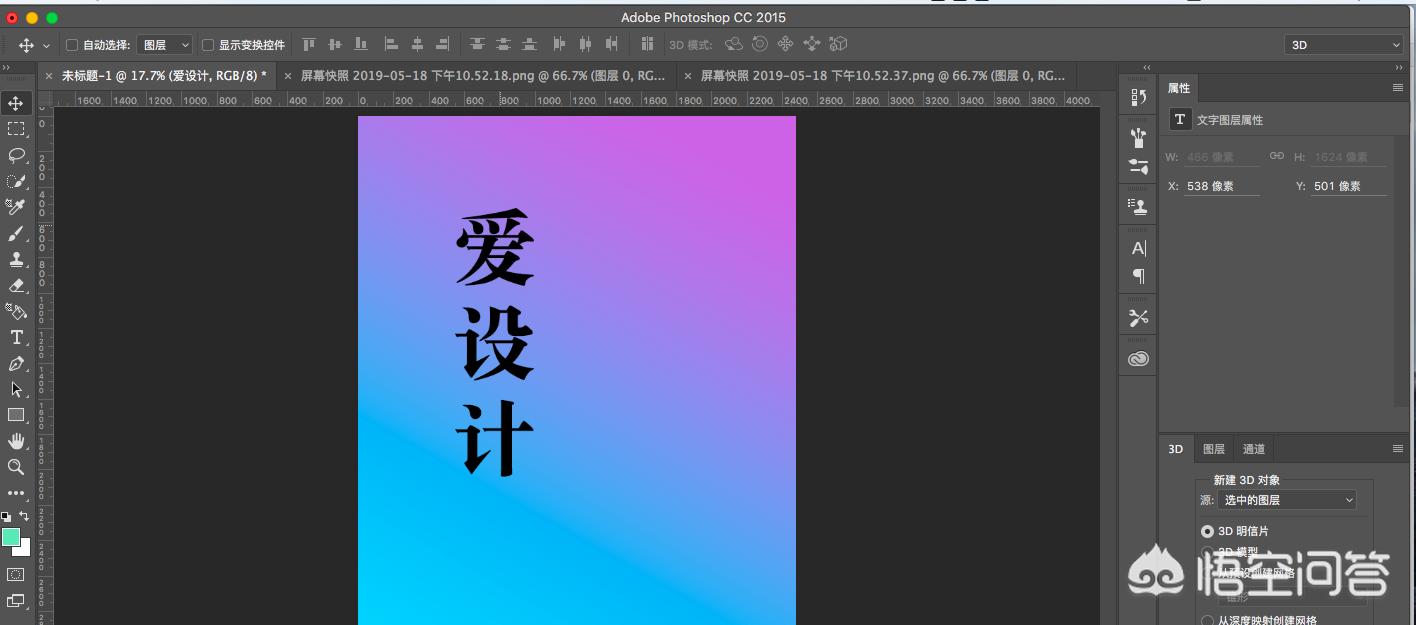Open the 源 dropdown showing 选中的图层
This screenshot has height=625, width=1416.
pyautogui.click(x=1288, y=499)
